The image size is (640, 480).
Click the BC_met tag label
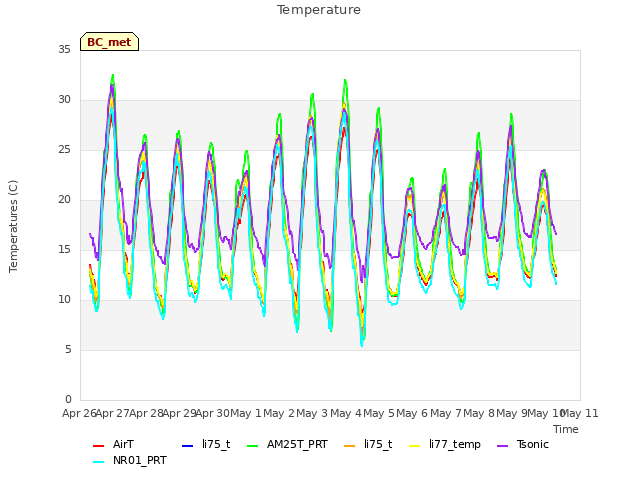[109, 42]
